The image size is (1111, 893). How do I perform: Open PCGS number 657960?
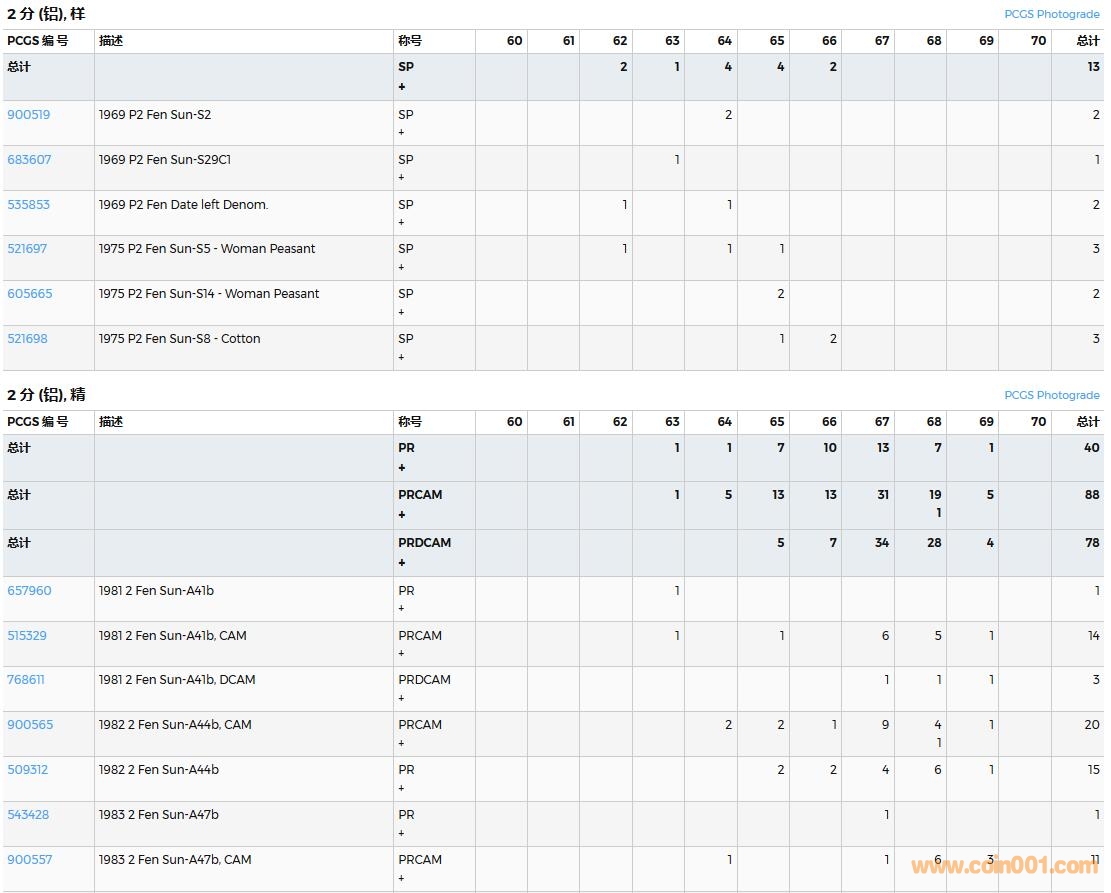pyautogui.click(x=29, y=591)
